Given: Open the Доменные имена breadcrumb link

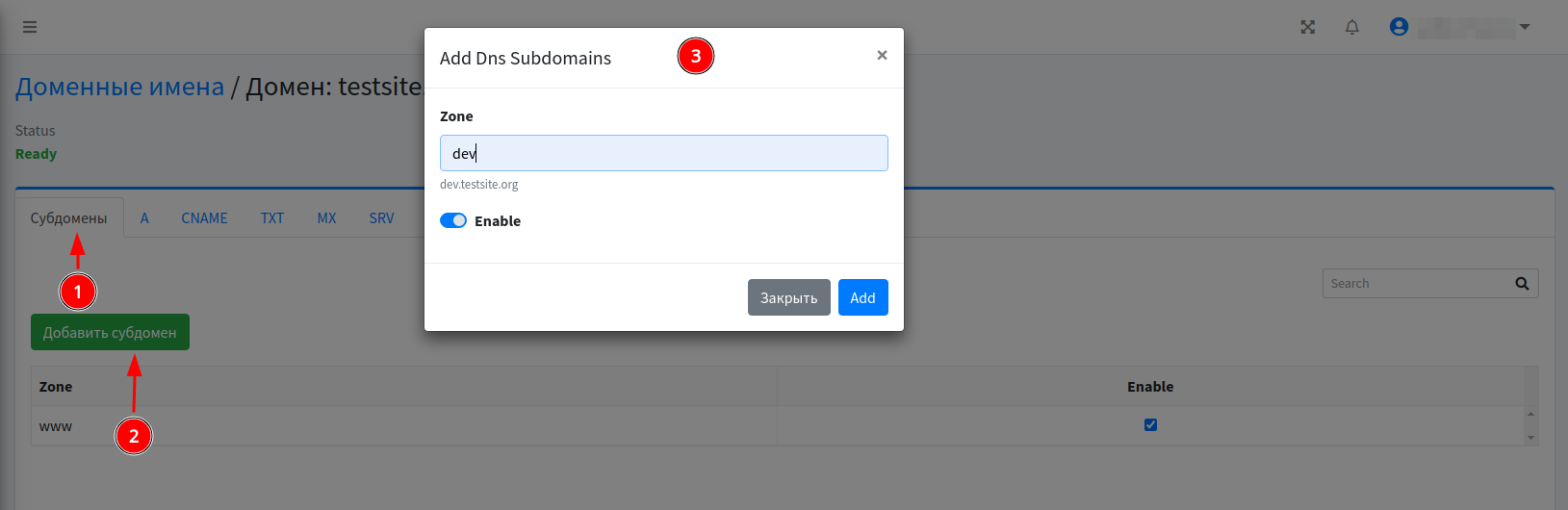Looking at the screenshot, I should [119, 88].
